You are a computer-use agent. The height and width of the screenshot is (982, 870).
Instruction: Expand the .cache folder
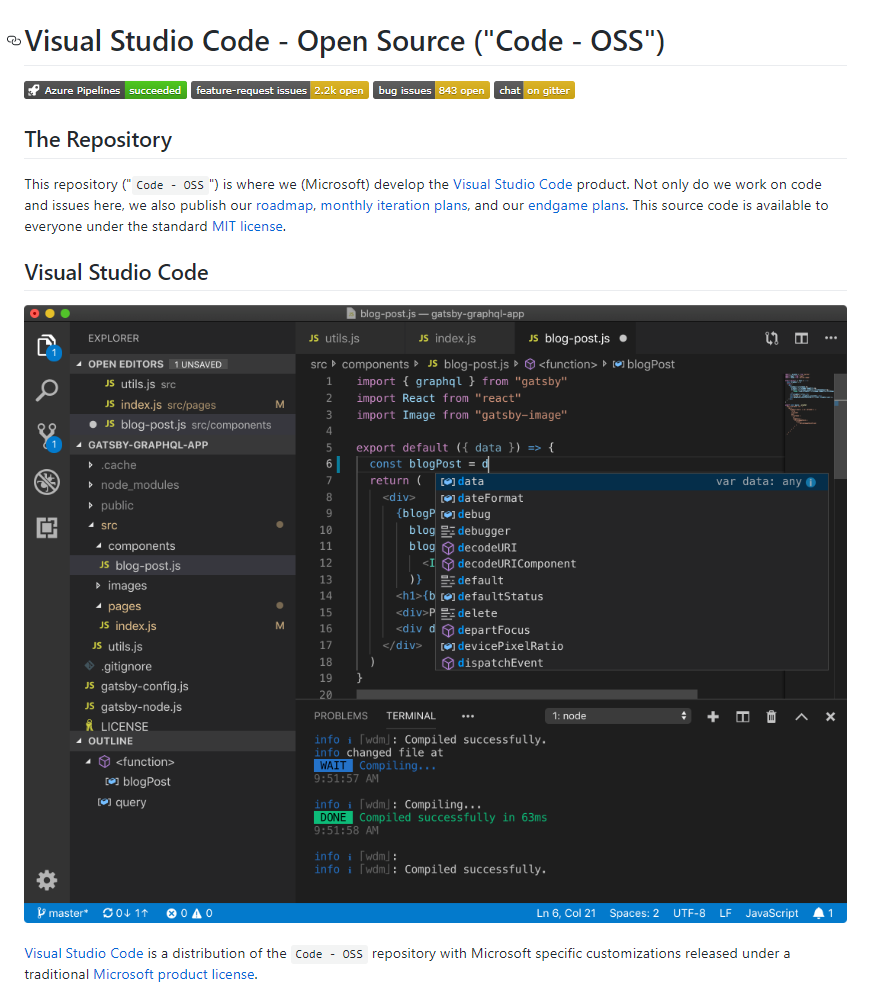point(91,465)
